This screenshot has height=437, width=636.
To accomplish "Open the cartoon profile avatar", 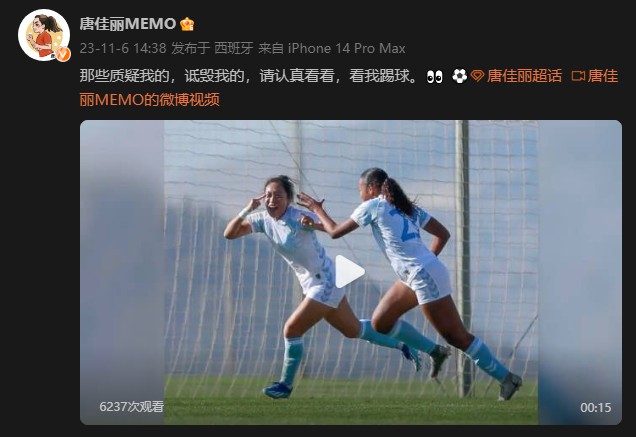I will point(44,35).
